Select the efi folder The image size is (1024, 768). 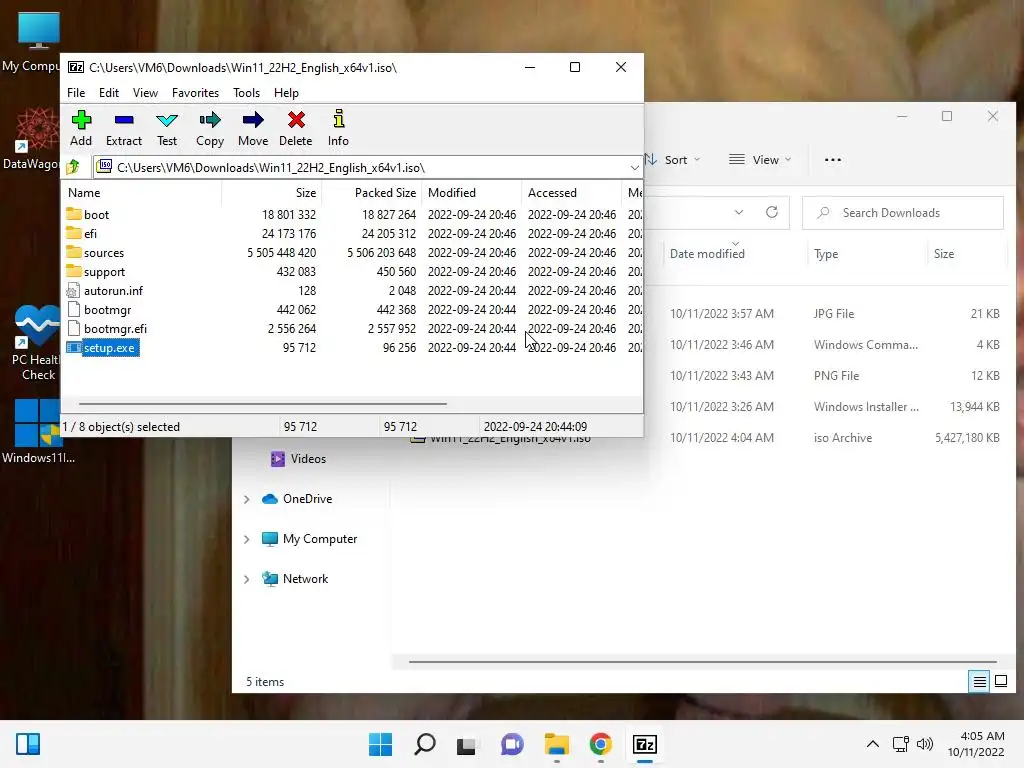pyautogui.click(x=90, y=233)
